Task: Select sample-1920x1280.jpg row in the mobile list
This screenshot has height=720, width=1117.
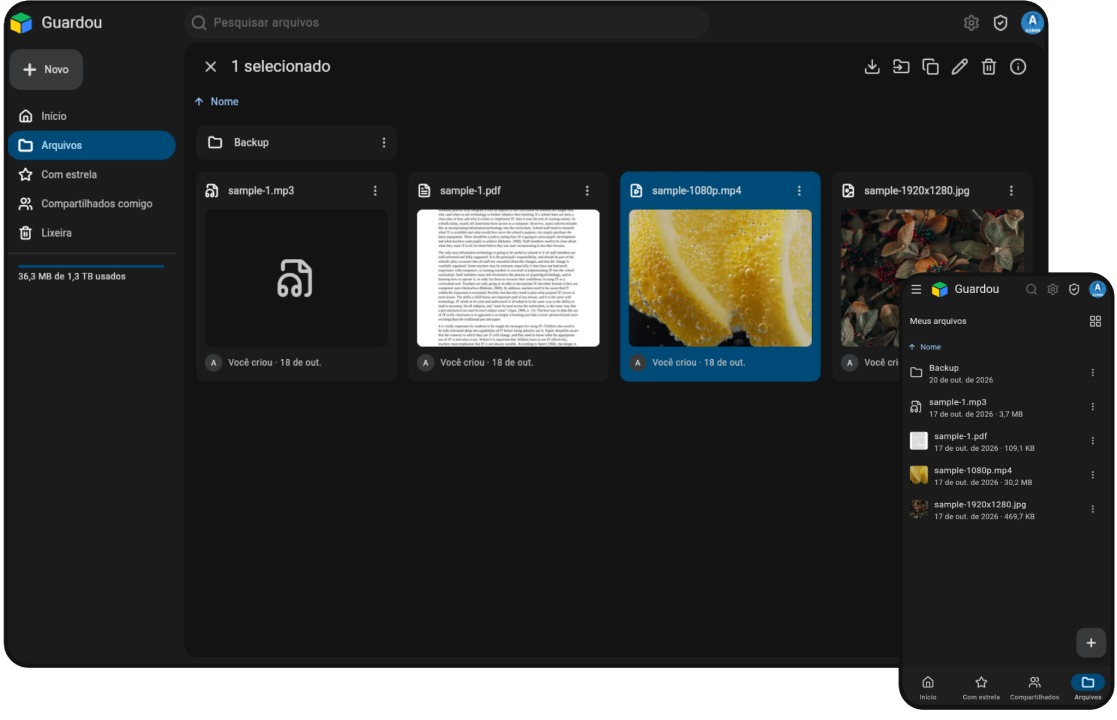Action: 1007,510
